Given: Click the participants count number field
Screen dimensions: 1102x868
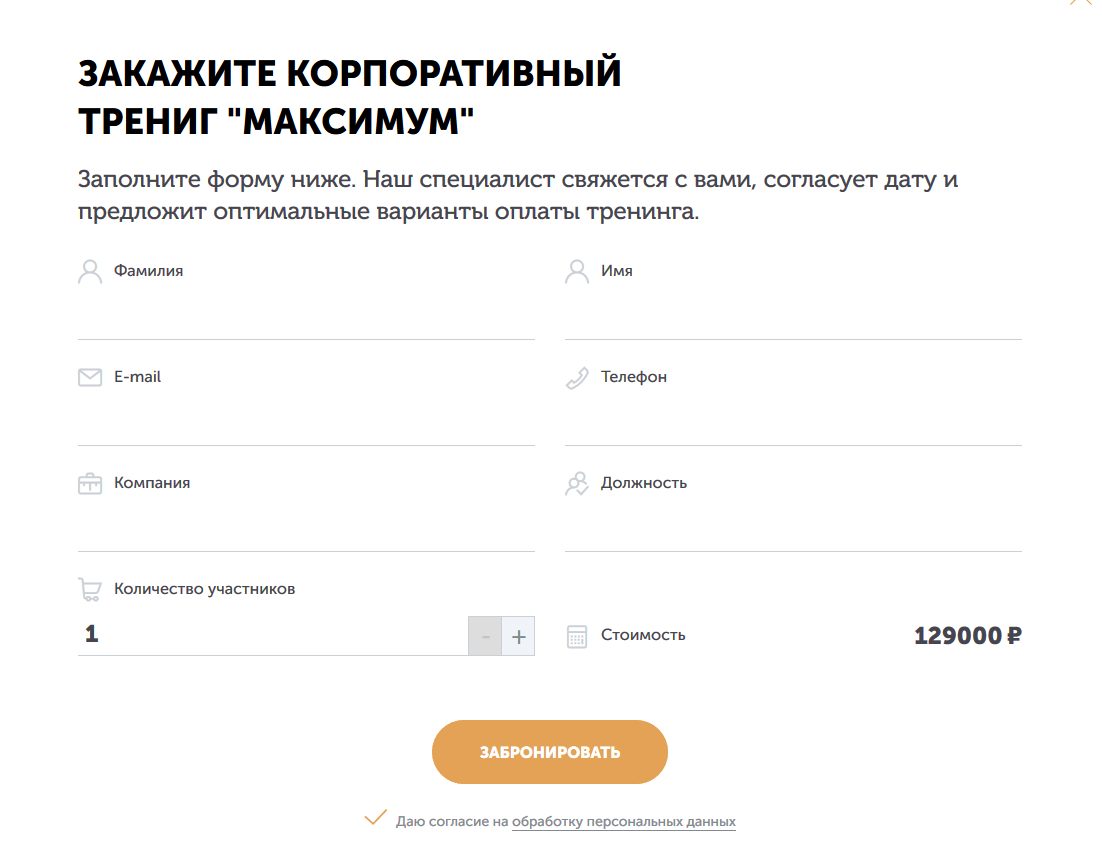Looking at the screenshot, I should click(270, 635).
